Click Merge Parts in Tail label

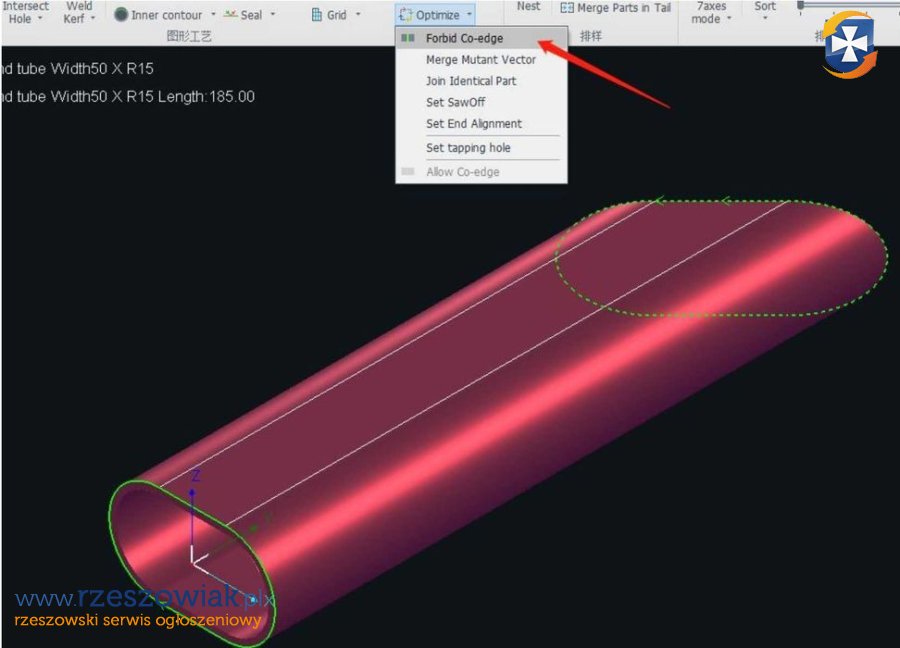(x=624, y=7)
